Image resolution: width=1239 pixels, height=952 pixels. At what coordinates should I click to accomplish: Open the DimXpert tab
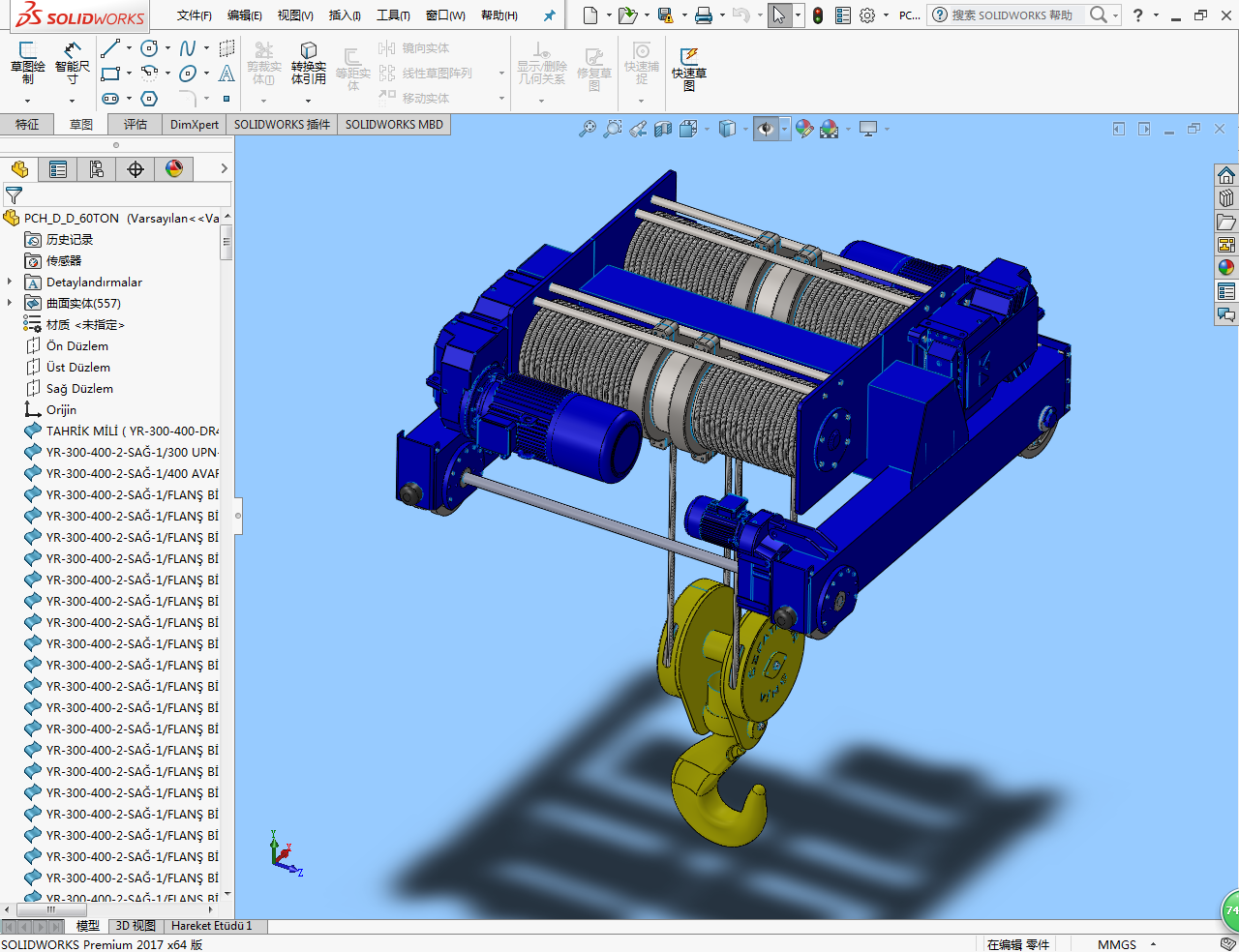click(195, 125)
